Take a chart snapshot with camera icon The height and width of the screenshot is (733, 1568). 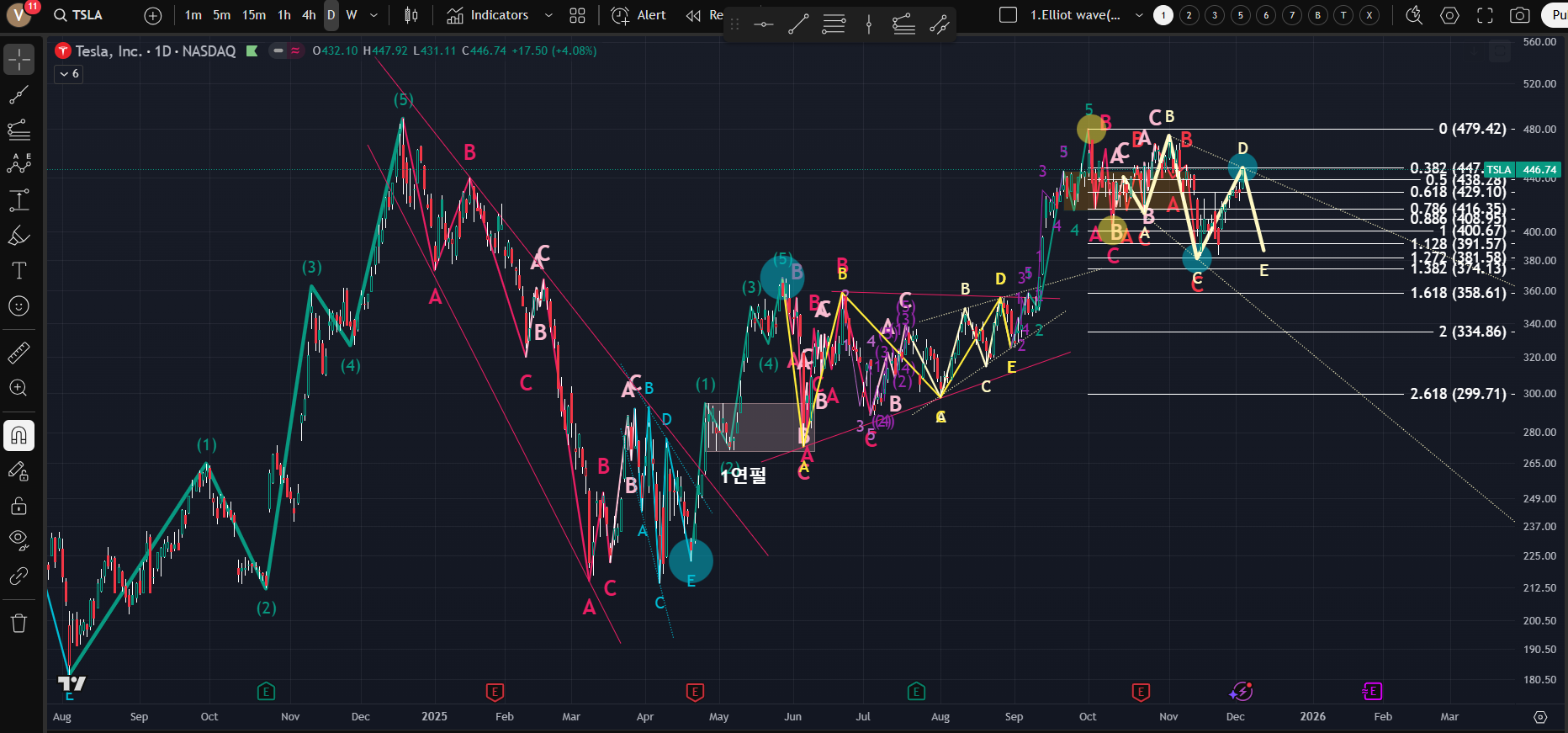[x=1519, y=15]
